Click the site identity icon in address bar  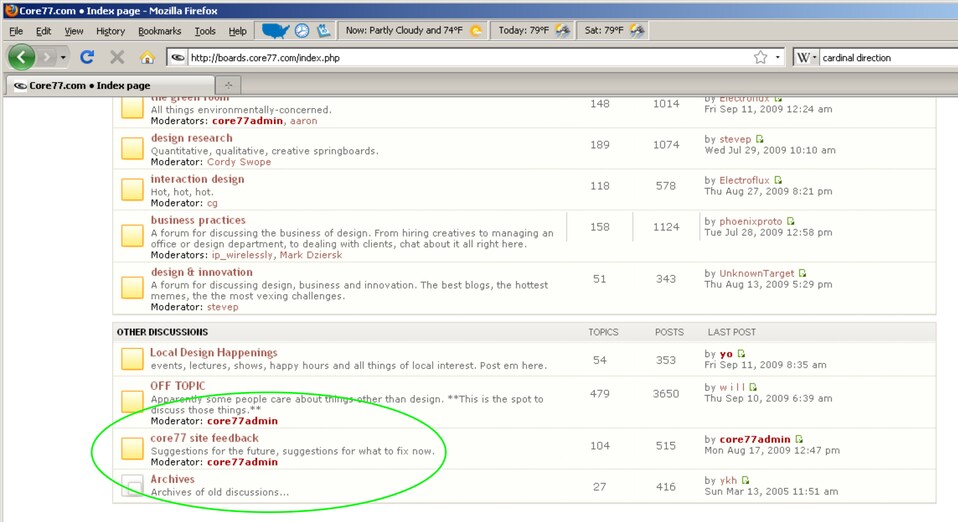pyautogui.click(x=178, y=57)
